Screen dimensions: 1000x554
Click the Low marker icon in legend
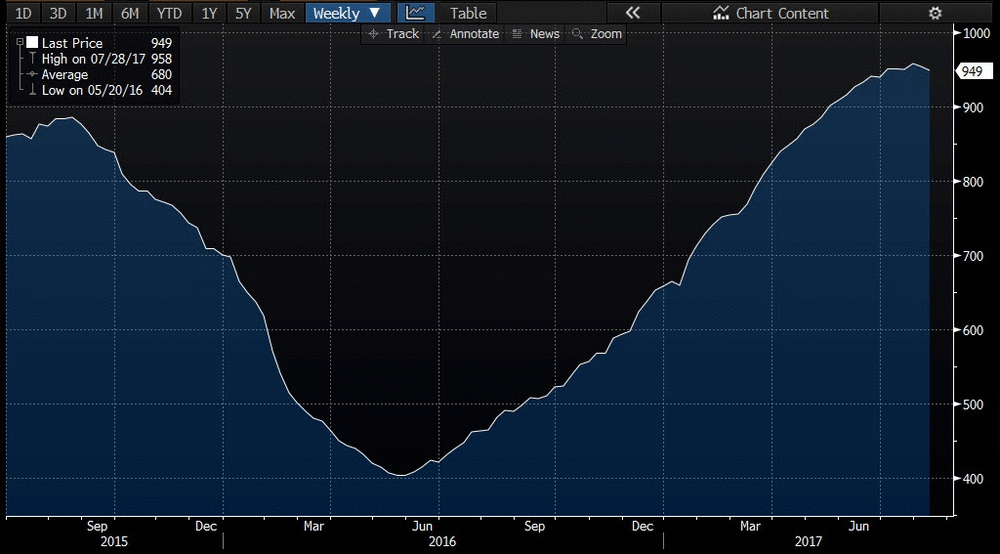[33, 90]
